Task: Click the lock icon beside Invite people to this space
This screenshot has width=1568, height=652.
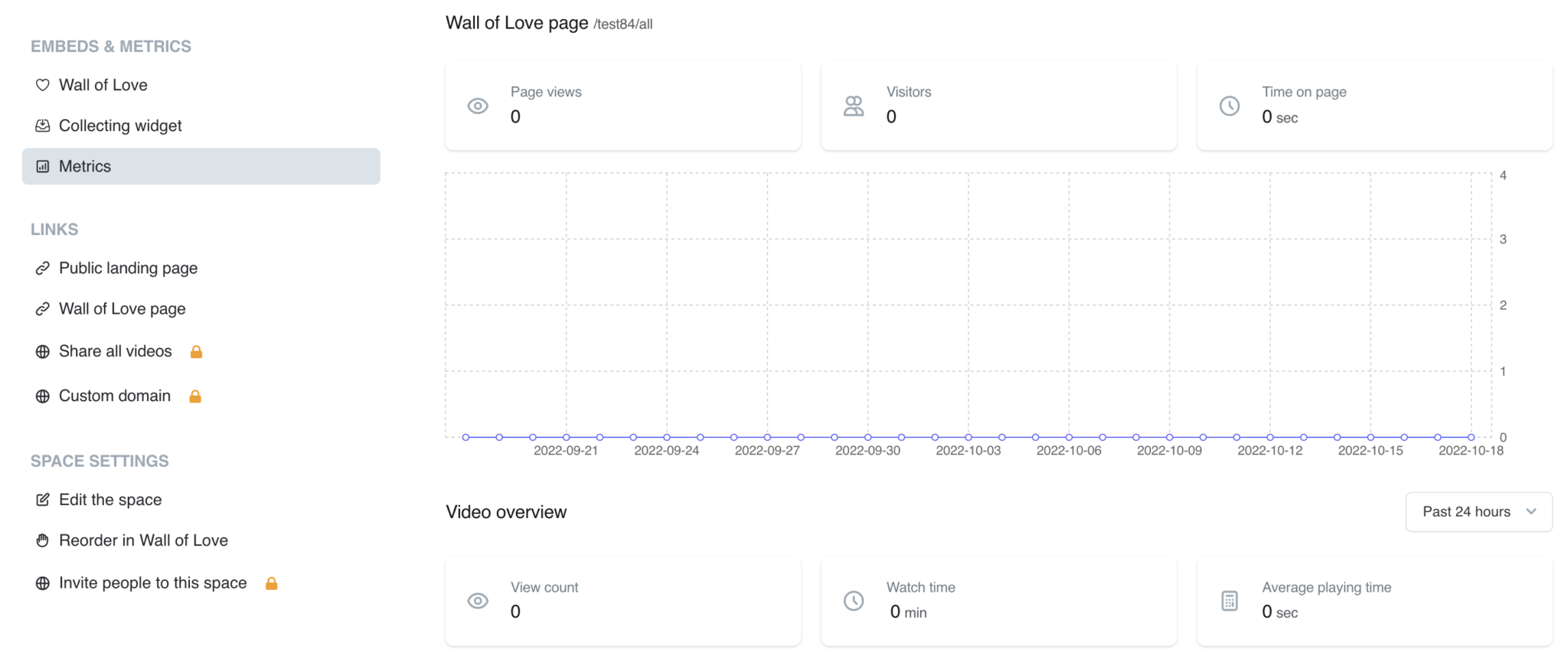Action: [271, 583]
